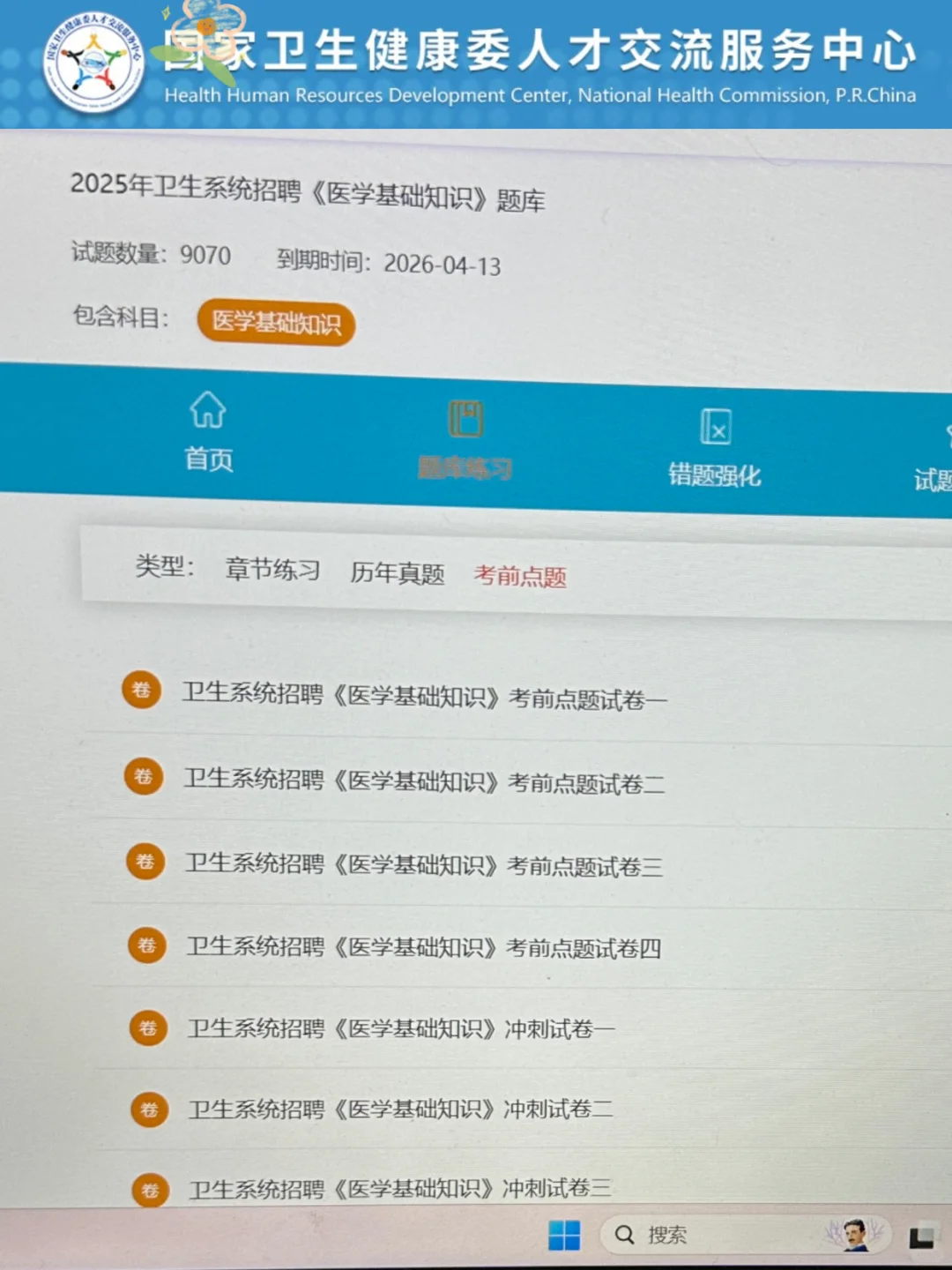Open the 首页 home icon
The height and width of the screenshot is (1270, 952).
click(208, 409)
